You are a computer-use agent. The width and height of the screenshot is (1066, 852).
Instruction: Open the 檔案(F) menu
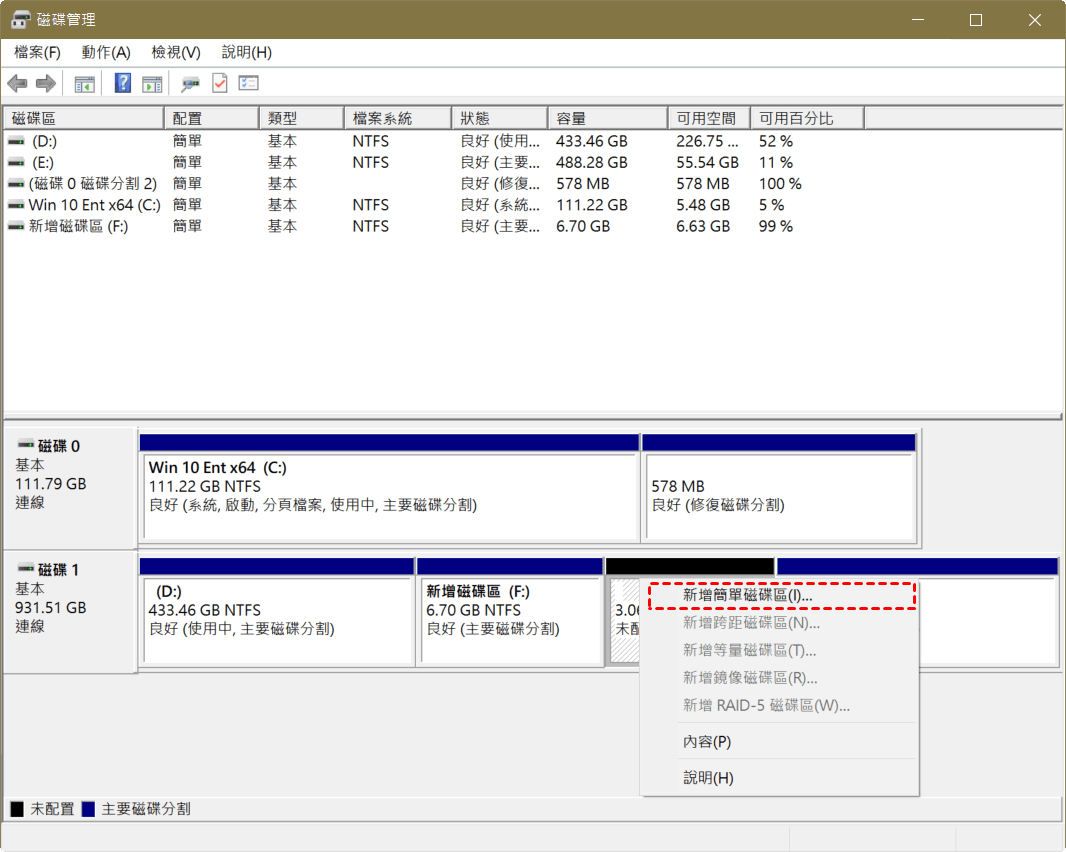click(38, 52)
